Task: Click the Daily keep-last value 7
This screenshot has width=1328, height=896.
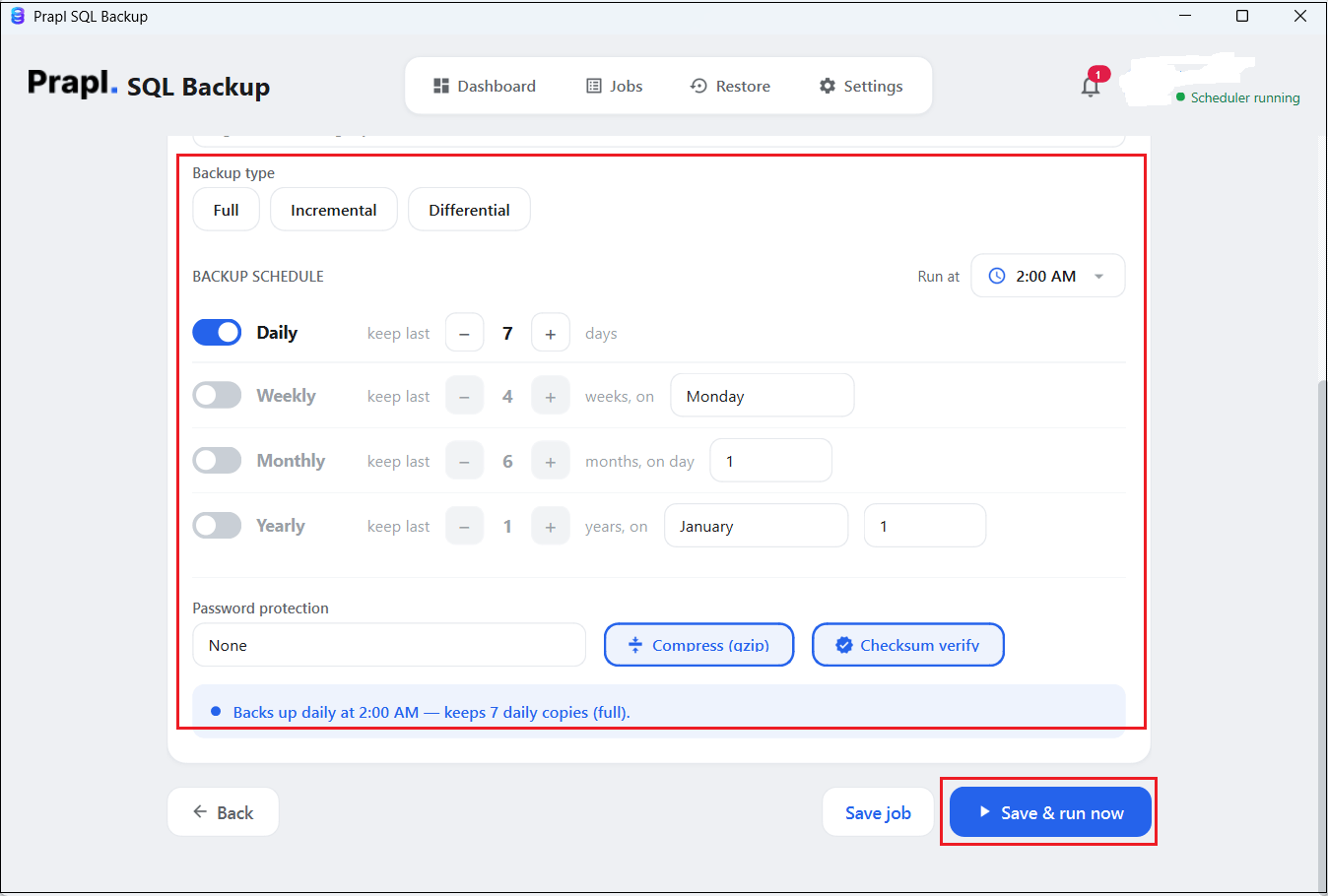Action: pyautogui.click(x=507, y=333)
